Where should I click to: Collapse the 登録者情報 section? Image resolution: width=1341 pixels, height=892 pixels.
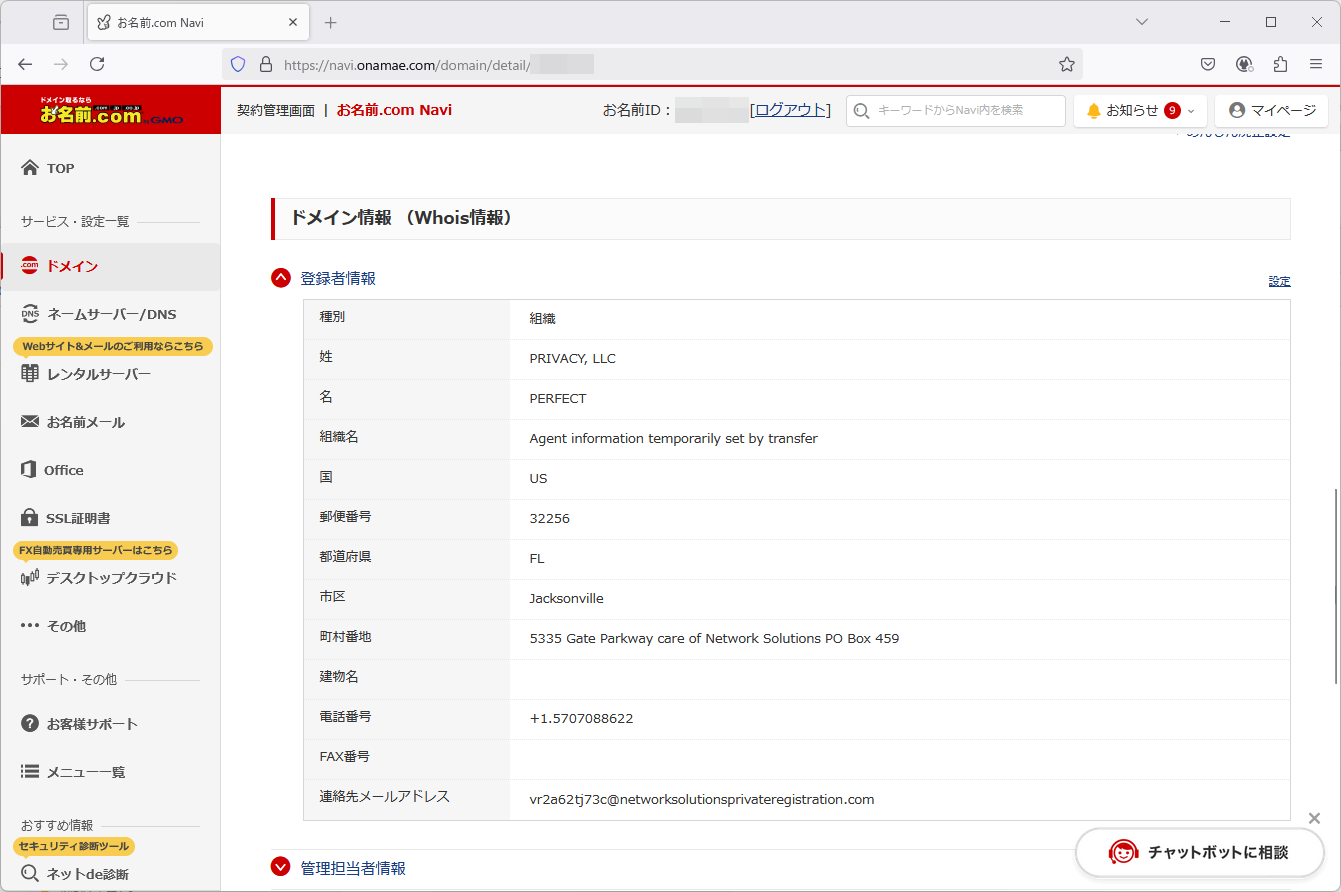[281, 278]
